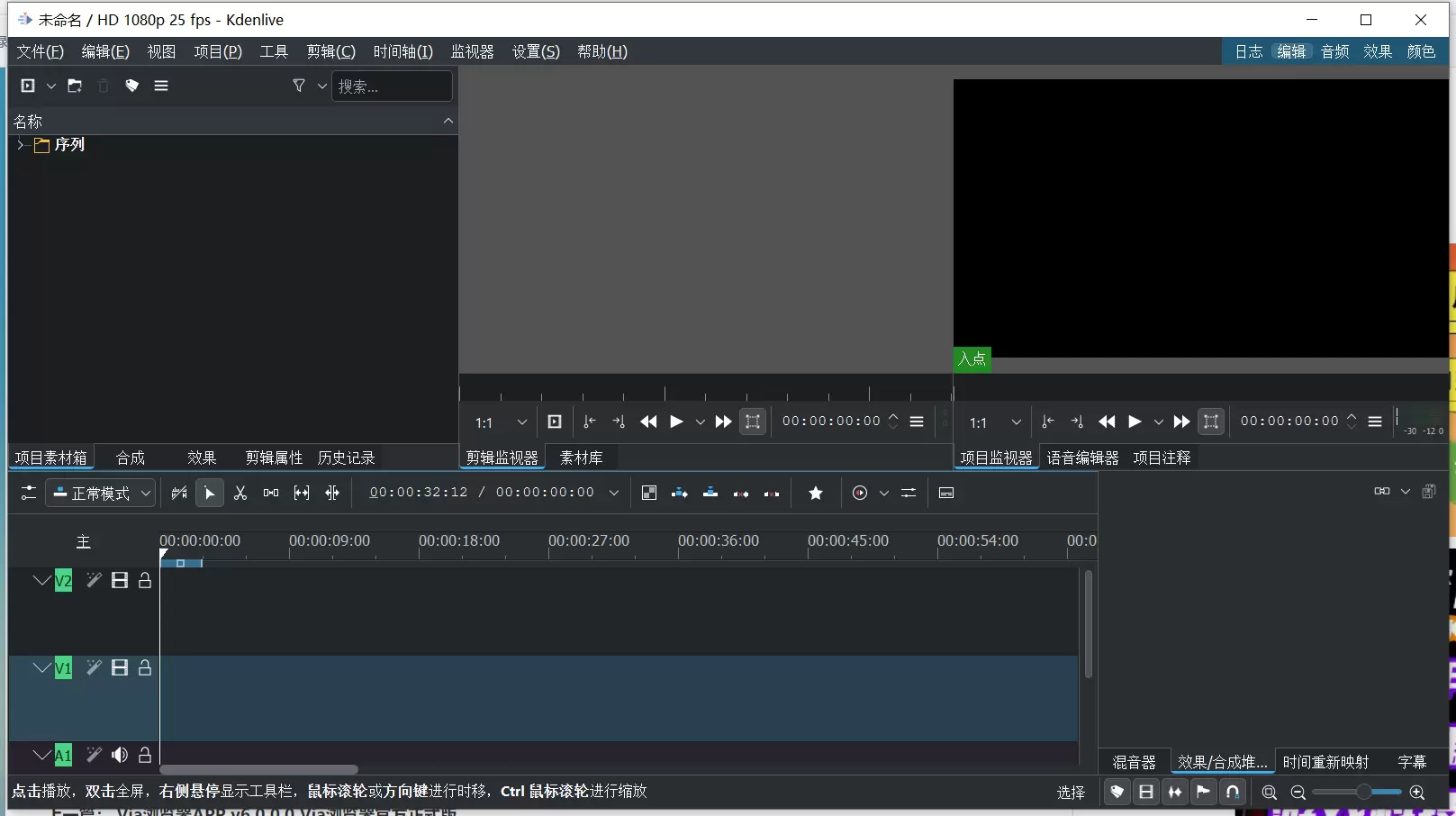Click fit zoom to project icon

[x=1270, y=793]
